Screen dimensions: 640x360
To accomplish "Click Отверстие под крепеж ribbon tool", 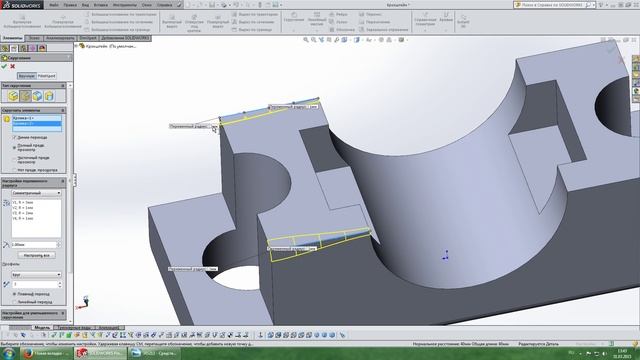I will 194,22.
